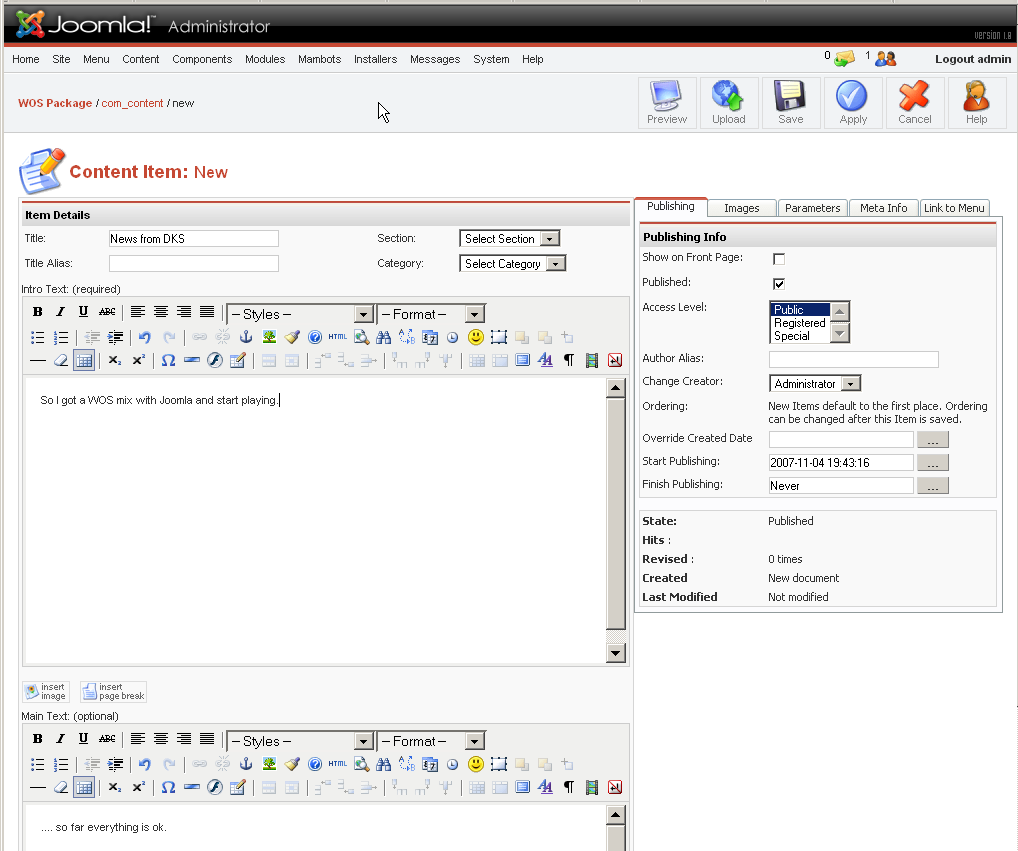Open calendar picker for Override Created Date

[933, 439]
